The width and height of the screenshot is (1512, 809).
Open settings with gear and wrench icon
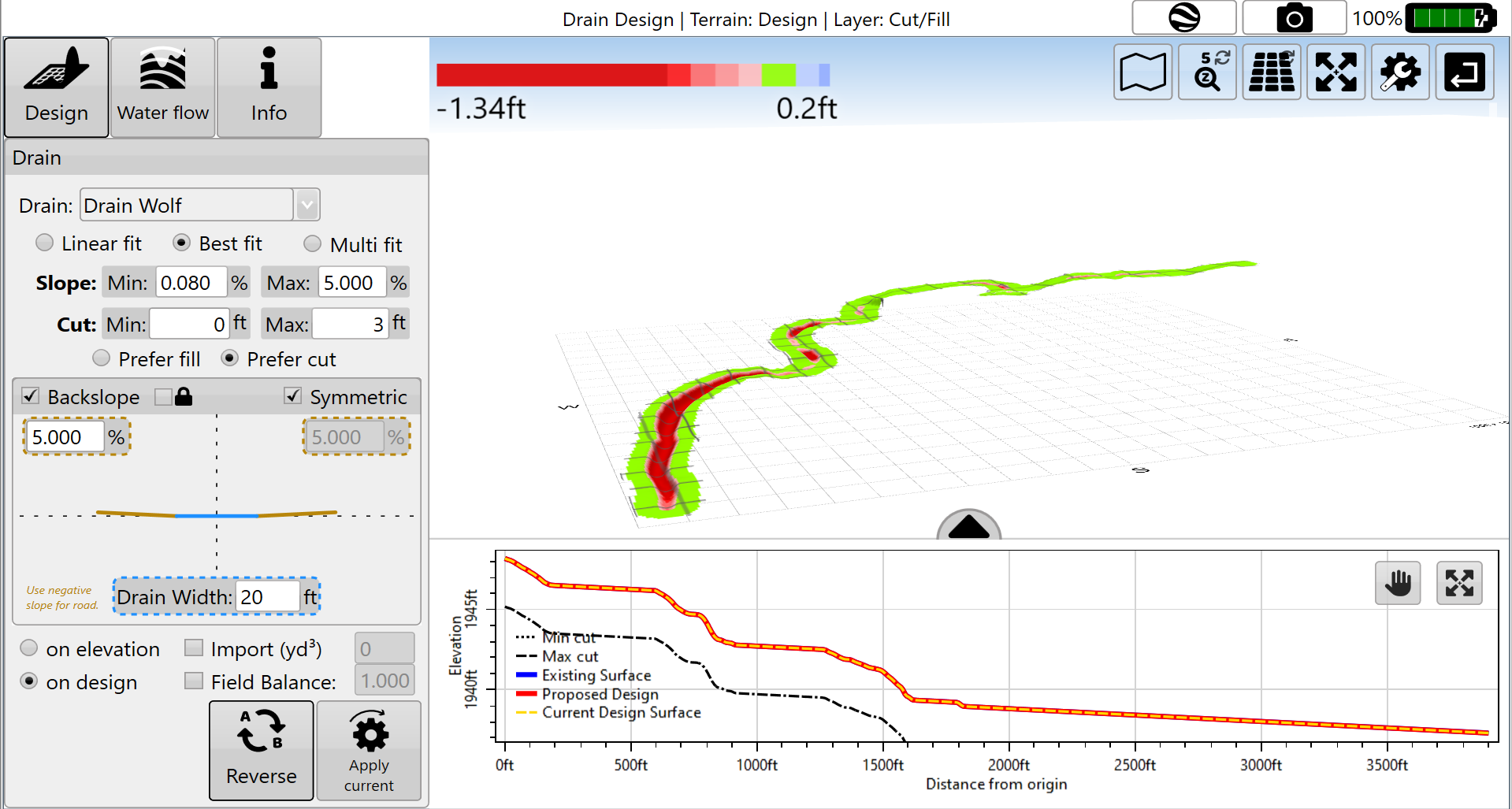pos(1400,72)
